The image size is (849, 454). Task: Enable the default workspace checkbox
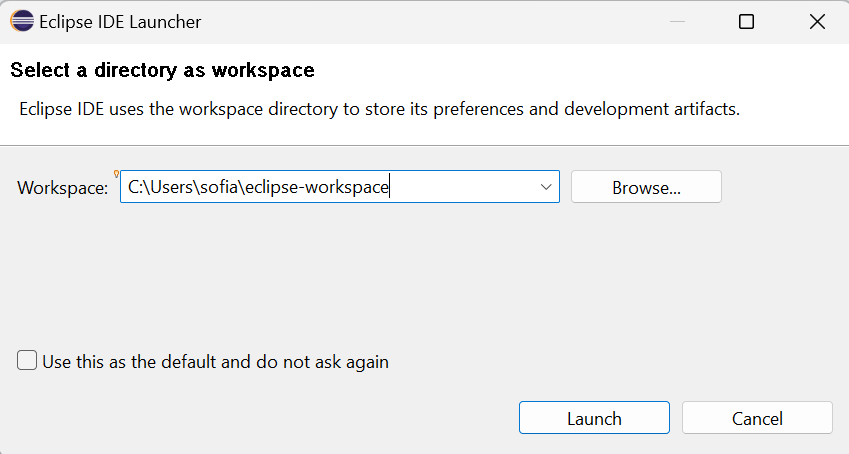27,360
